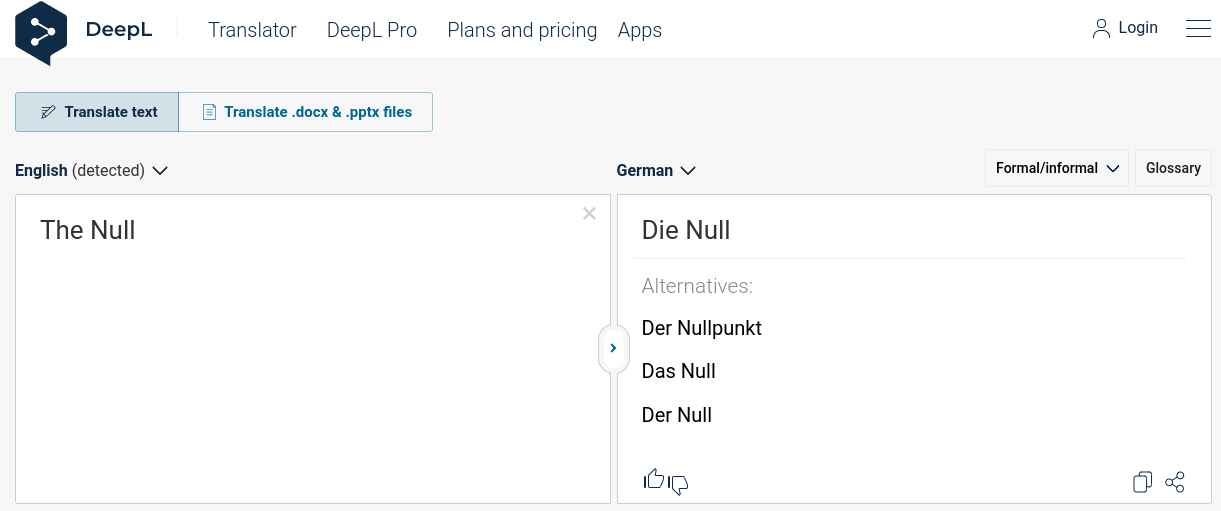Choose alternative translation Der Nullpunkt
This screenshot has height=511, width=1221.
coord(702,328)
